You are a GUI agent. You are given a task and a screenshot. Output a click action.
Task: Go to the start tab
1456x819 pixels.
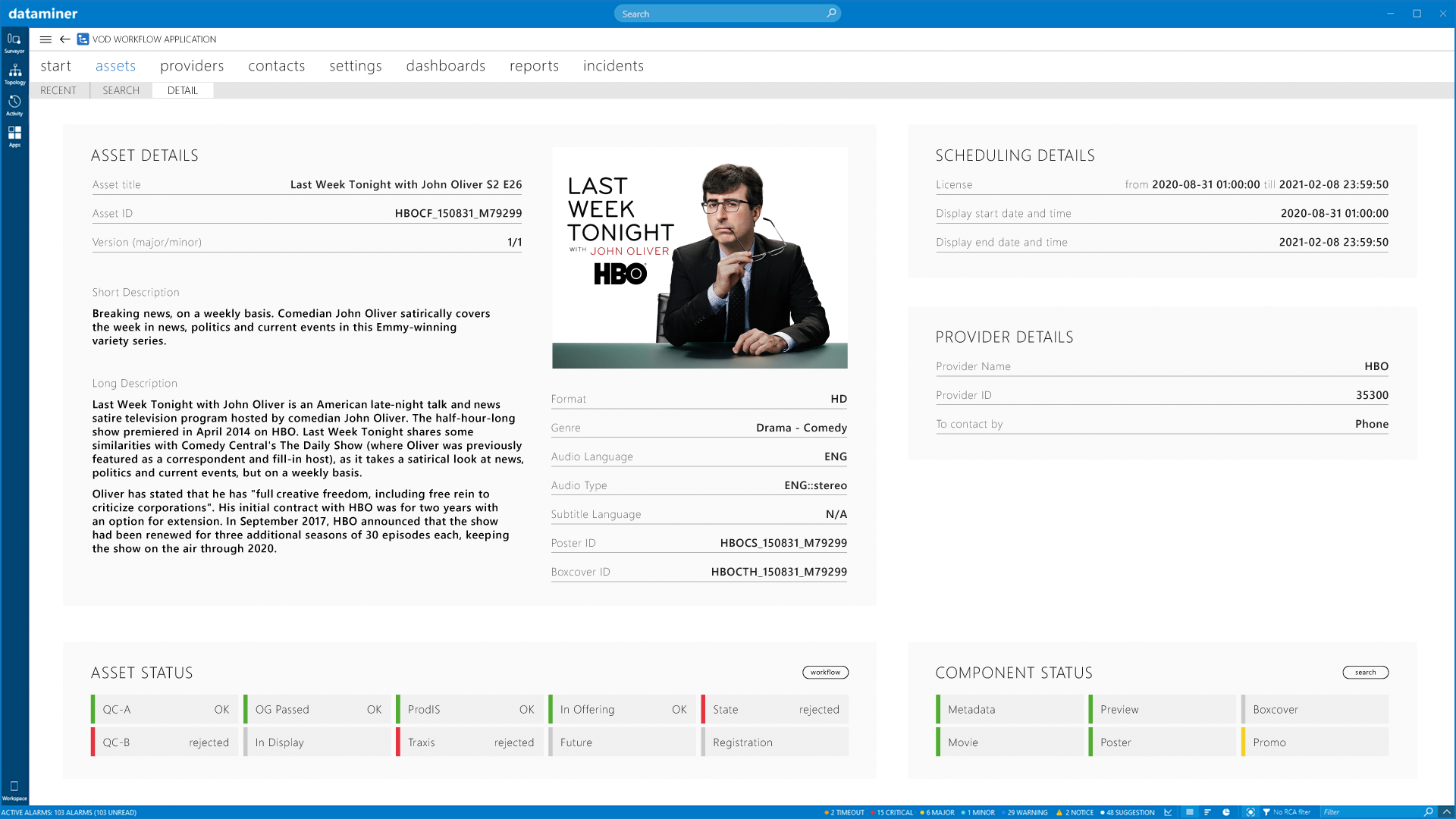56,66
